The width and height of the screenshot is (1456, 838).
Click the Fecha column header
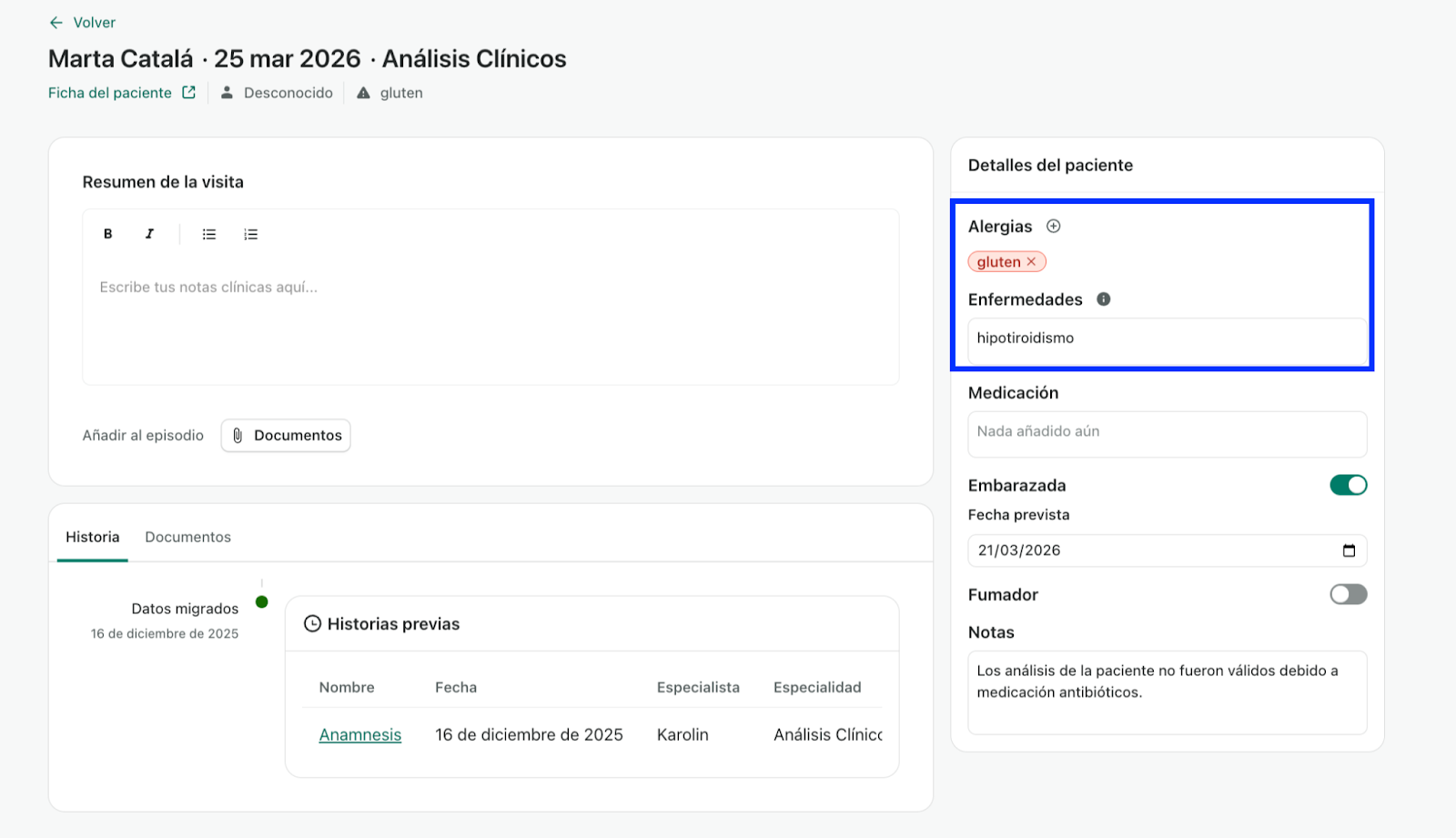456,687
